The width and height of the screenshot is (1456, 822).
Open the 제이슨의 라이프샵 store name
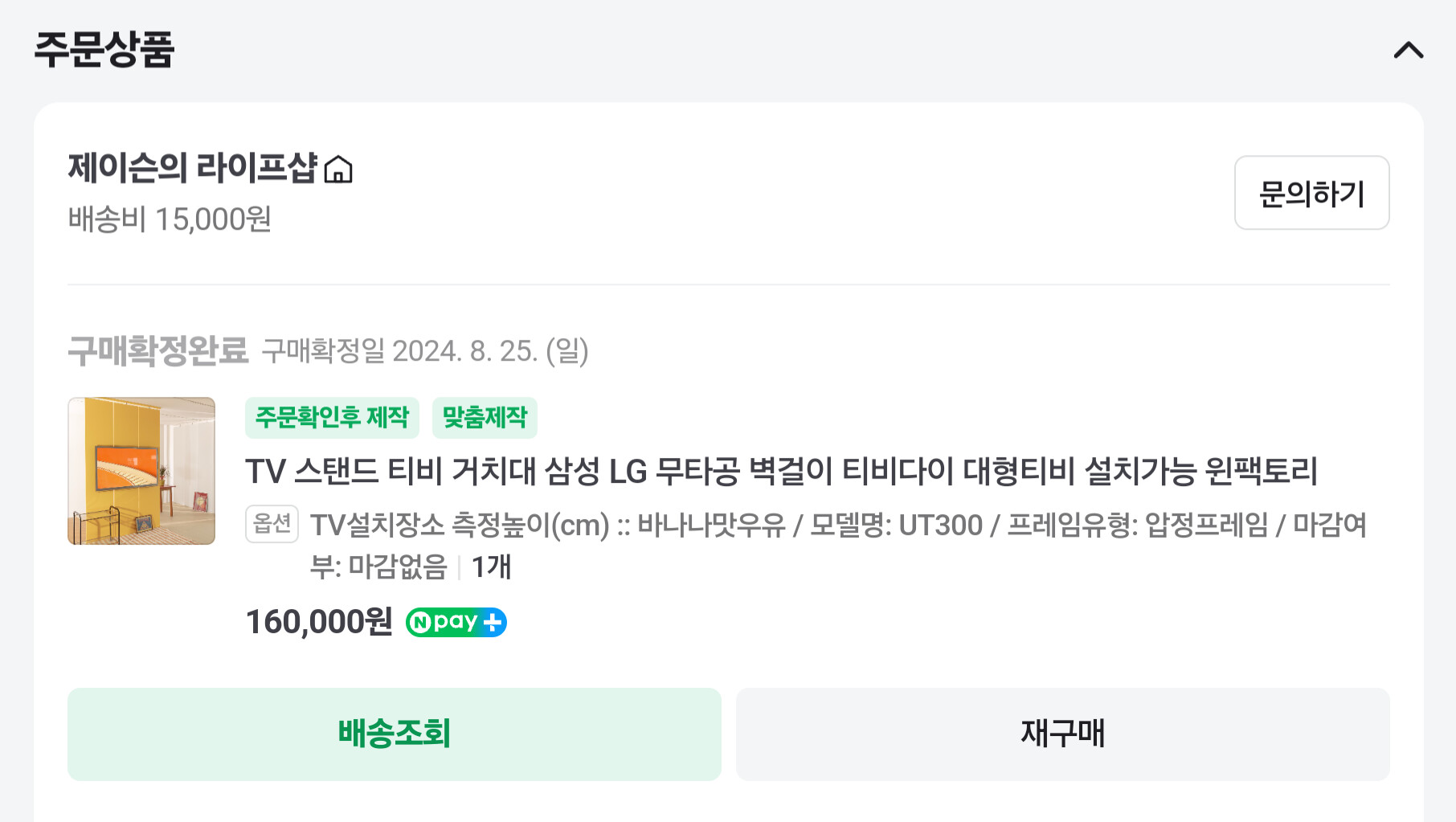[192, 168]
